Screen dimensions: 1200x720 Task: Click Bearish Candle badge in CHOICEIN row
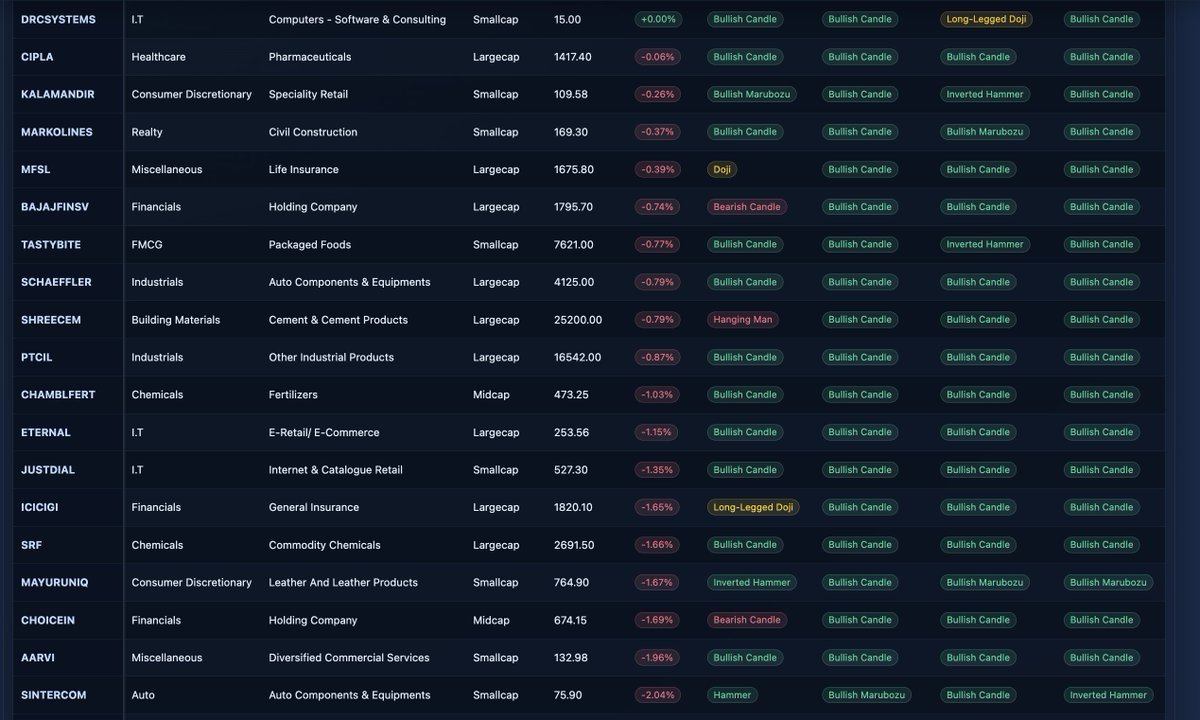(x=747, y=620)
